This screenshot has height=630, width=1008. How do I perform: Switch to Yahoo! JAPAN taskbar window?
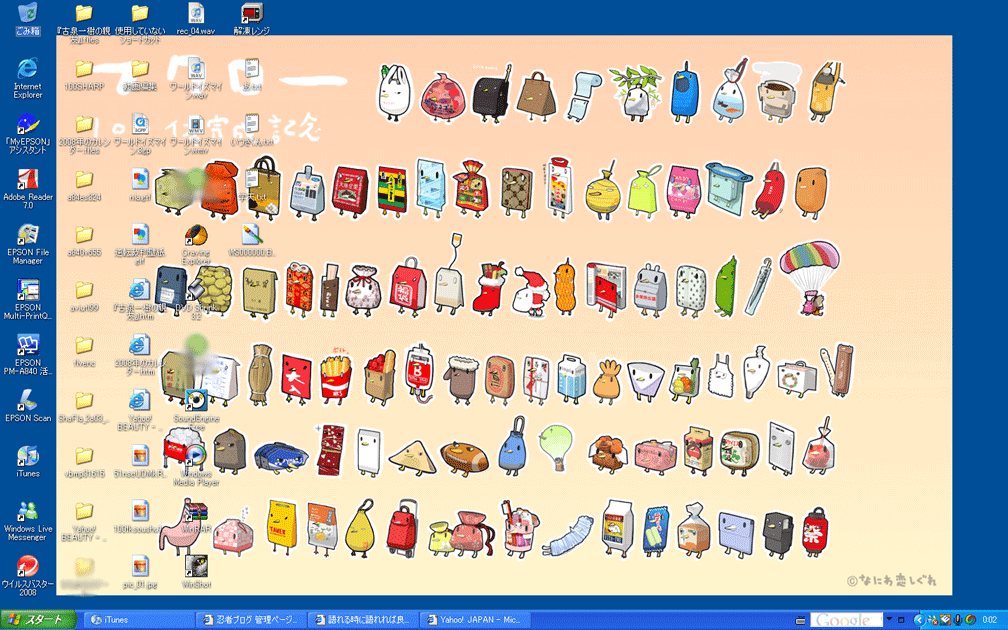[474, 620]
